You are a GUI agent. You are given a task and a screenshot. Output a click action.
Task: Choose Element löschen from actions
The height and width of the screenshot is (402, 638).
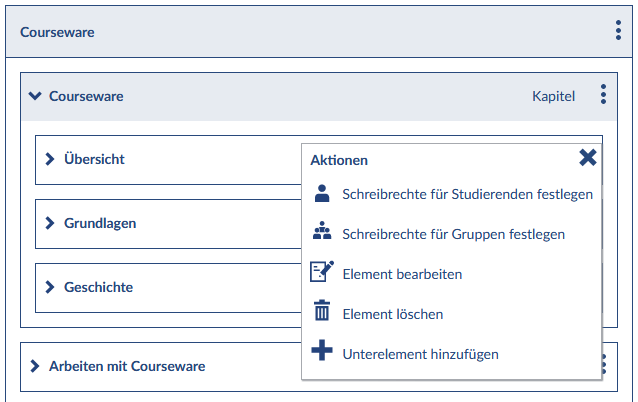(392, 314)
